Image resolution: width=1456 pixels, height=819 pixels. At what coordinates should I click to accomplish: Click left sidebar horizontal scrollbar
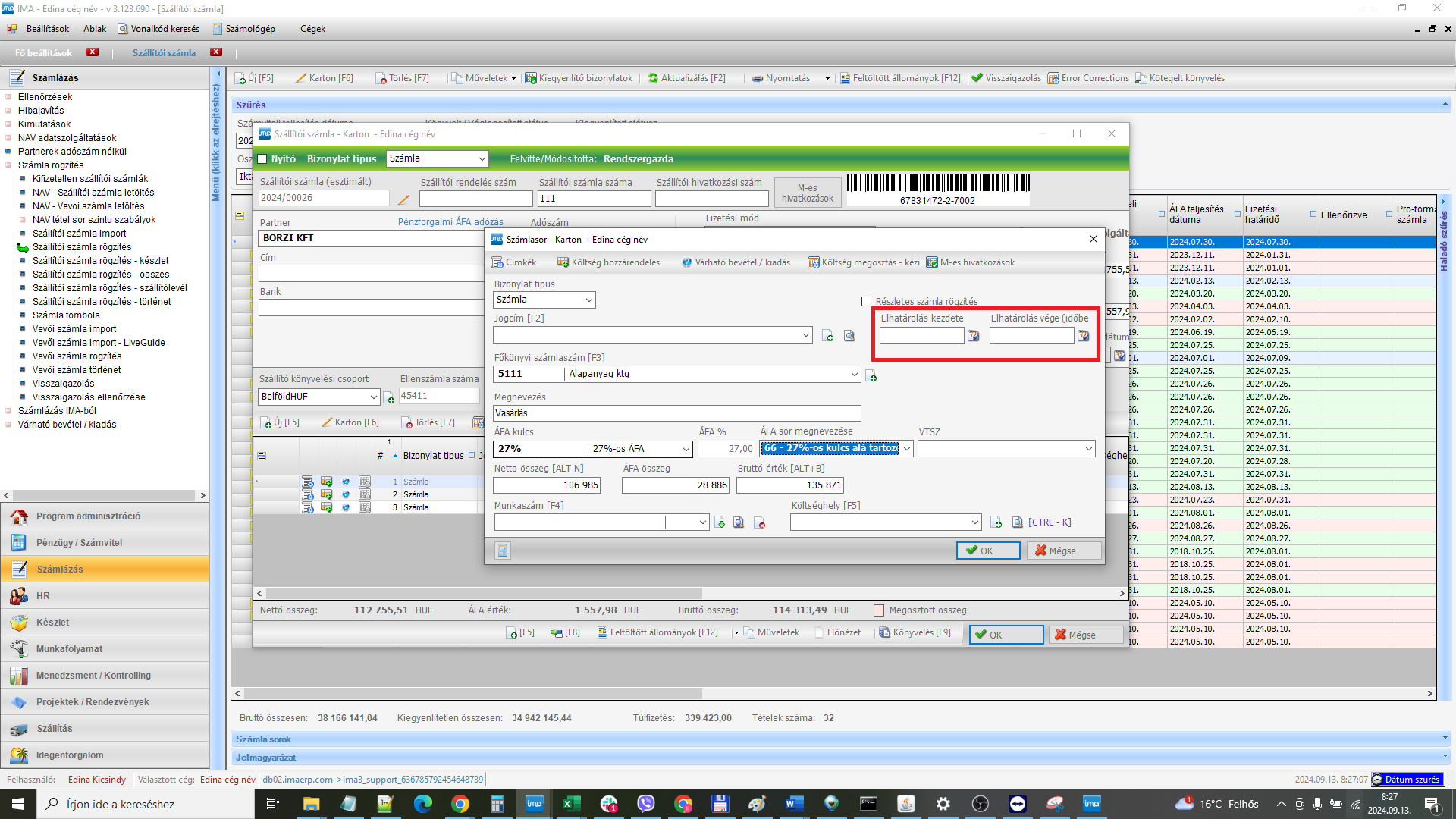(104, 495)
